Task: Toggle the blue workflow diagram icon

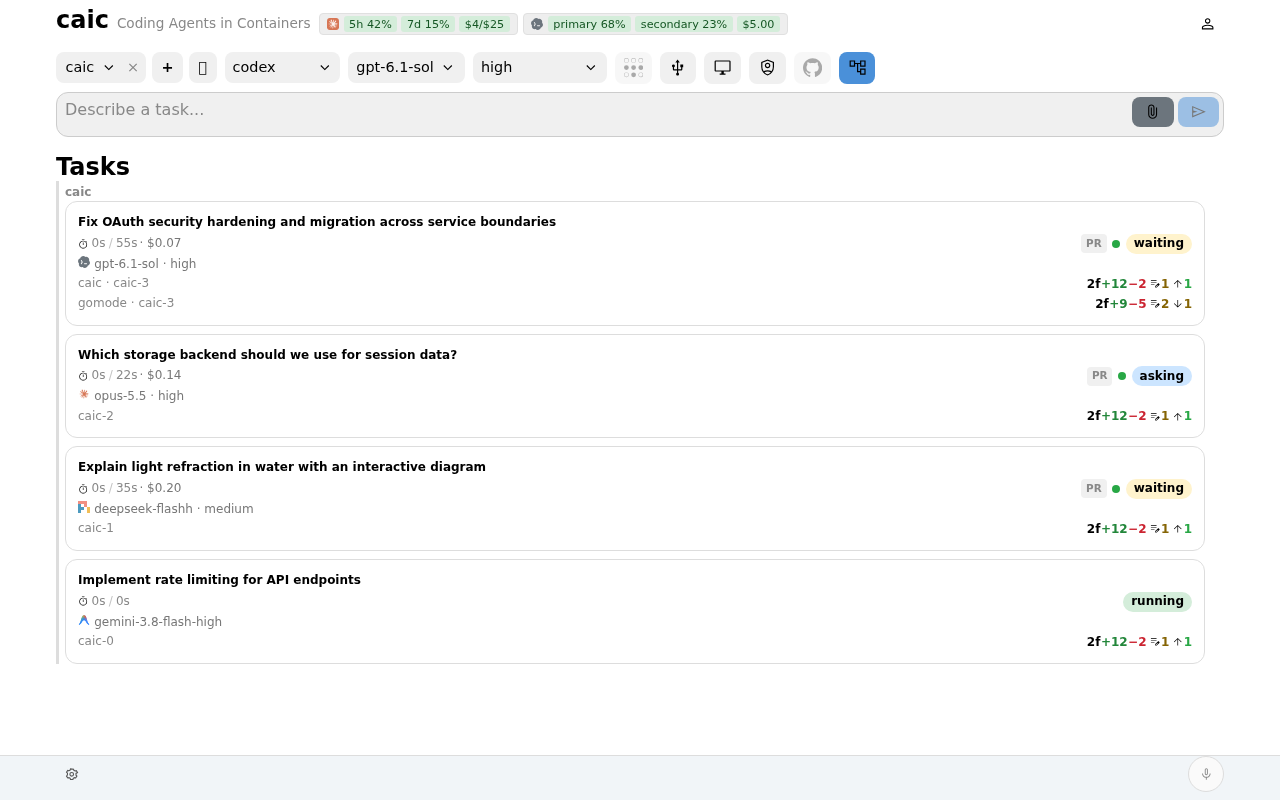Action: [857, 68]
